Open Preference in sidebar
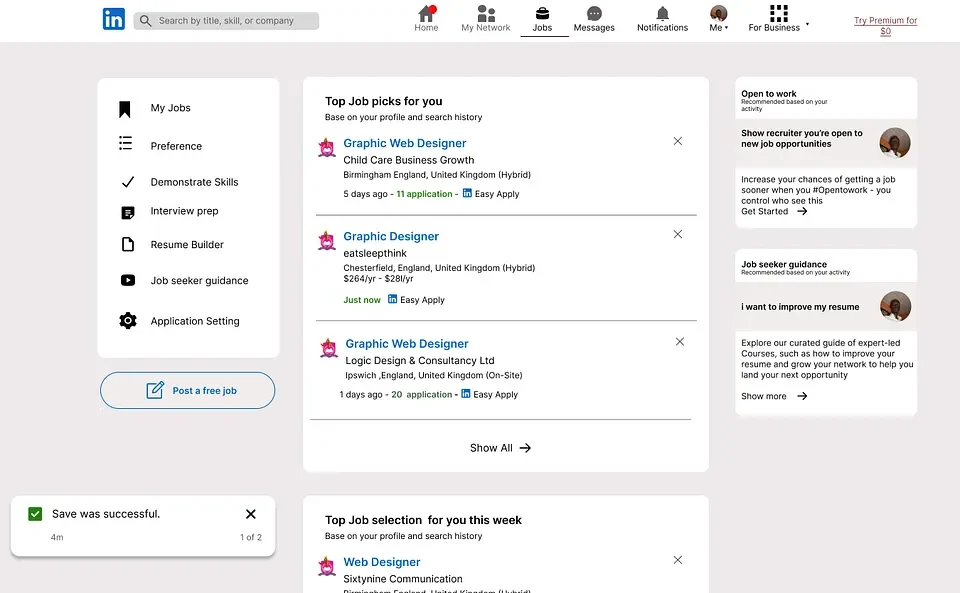Image resolution: width=960 pixels, height=593 pixels. (176, 146)
